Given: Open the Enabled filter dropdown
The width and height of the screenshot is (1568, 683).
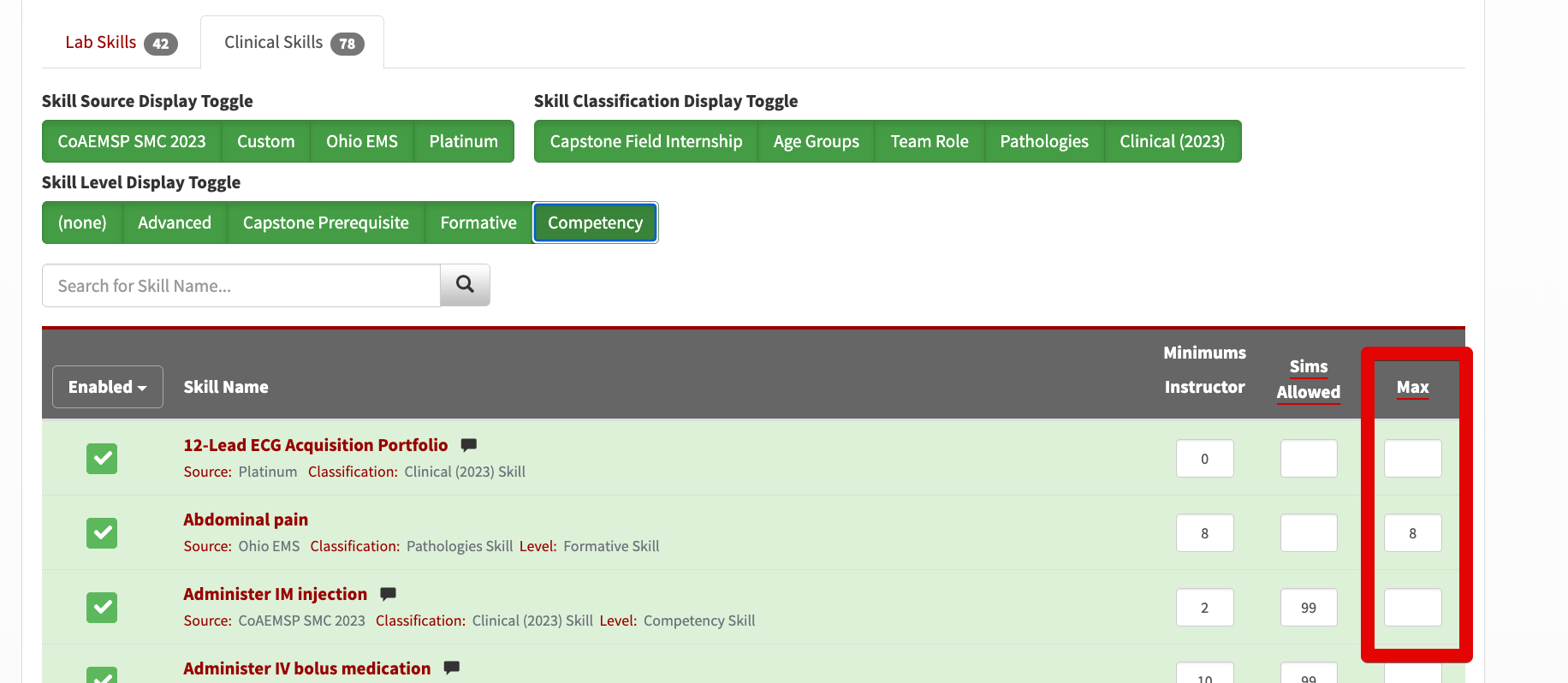Looking at the screenshot, I should tap(108, 387).
